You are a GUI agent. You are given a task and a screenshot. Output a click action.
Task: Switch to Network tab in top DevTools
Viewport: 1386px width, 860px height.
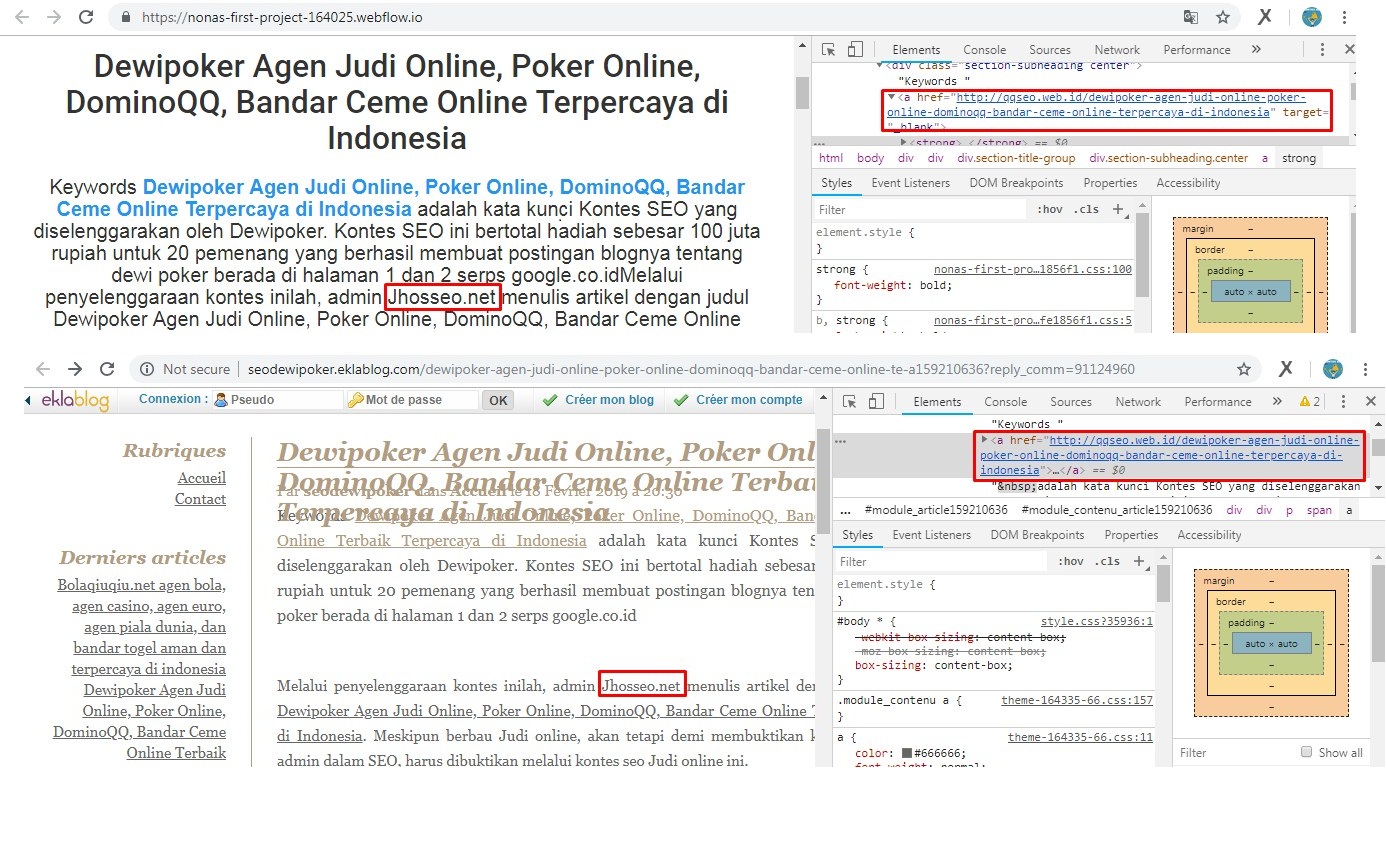pos(1117,49)
